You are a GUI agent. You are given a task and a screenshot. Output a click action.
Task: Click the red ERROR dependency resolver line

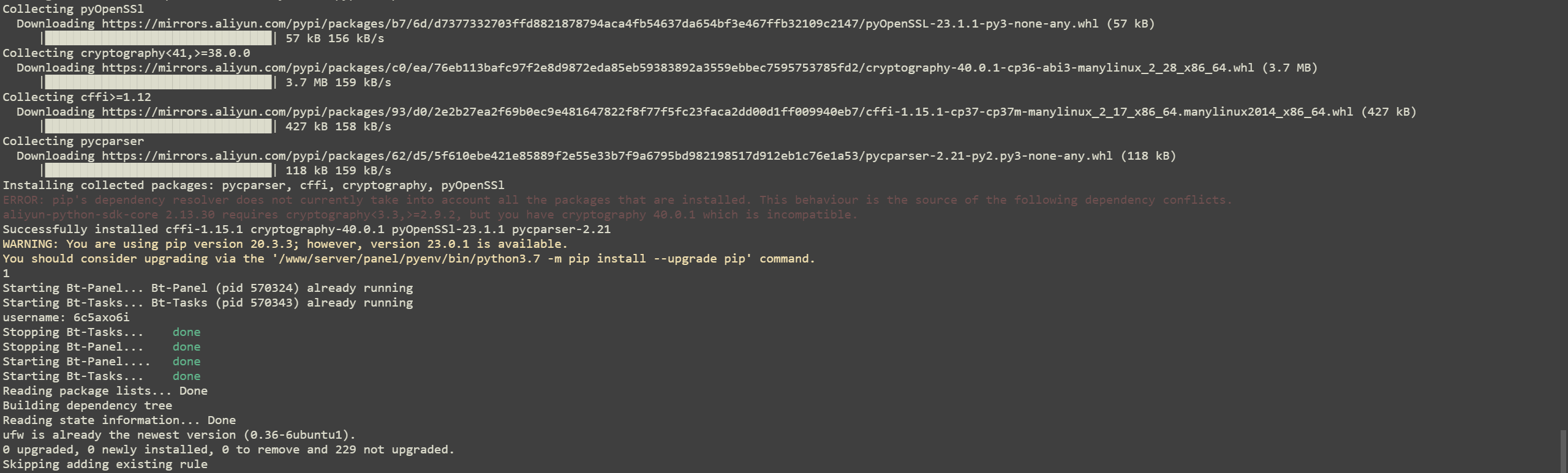pyautogui.click(x=617, y=200)
